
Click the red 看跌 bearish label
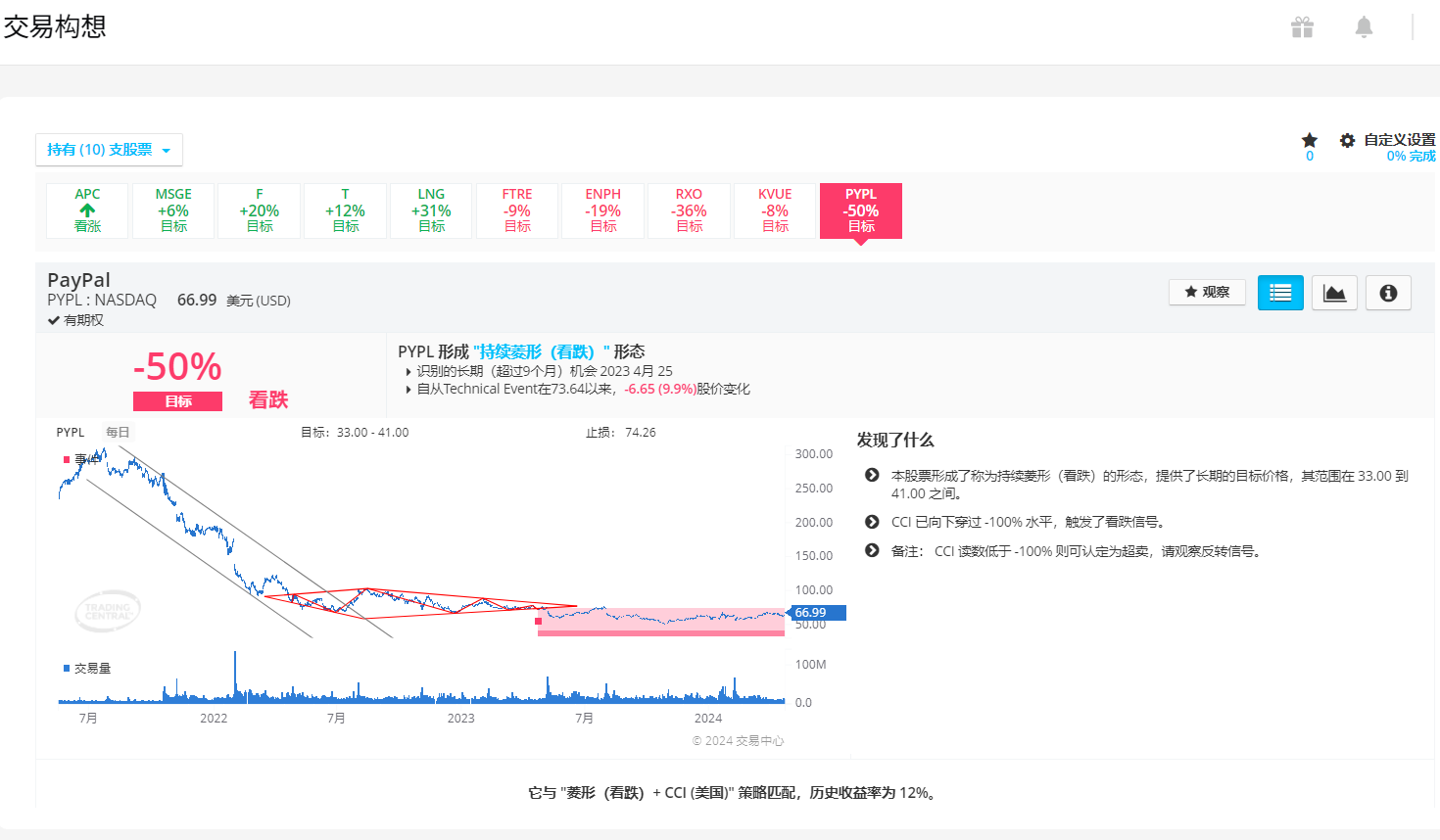coord(268,399)
